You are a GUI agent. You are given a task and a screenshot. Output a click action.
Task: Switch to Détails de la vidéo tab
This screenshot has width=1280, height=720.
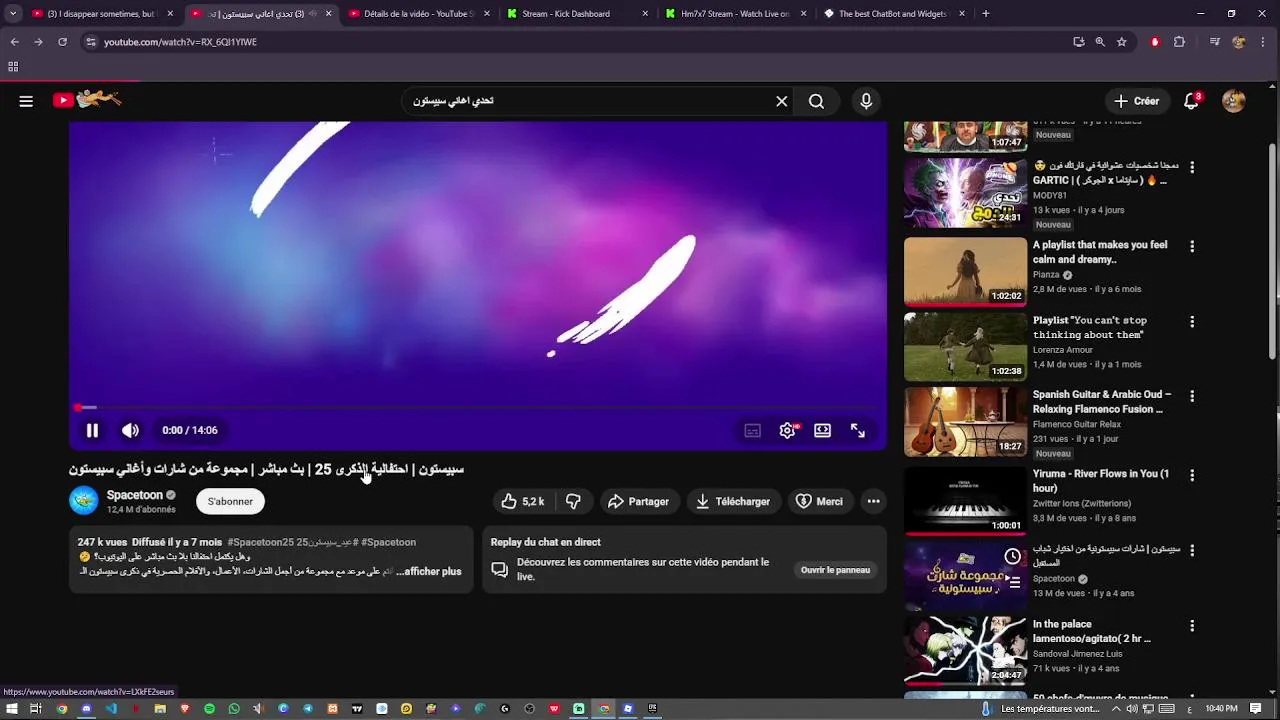[x=420, y=14]
